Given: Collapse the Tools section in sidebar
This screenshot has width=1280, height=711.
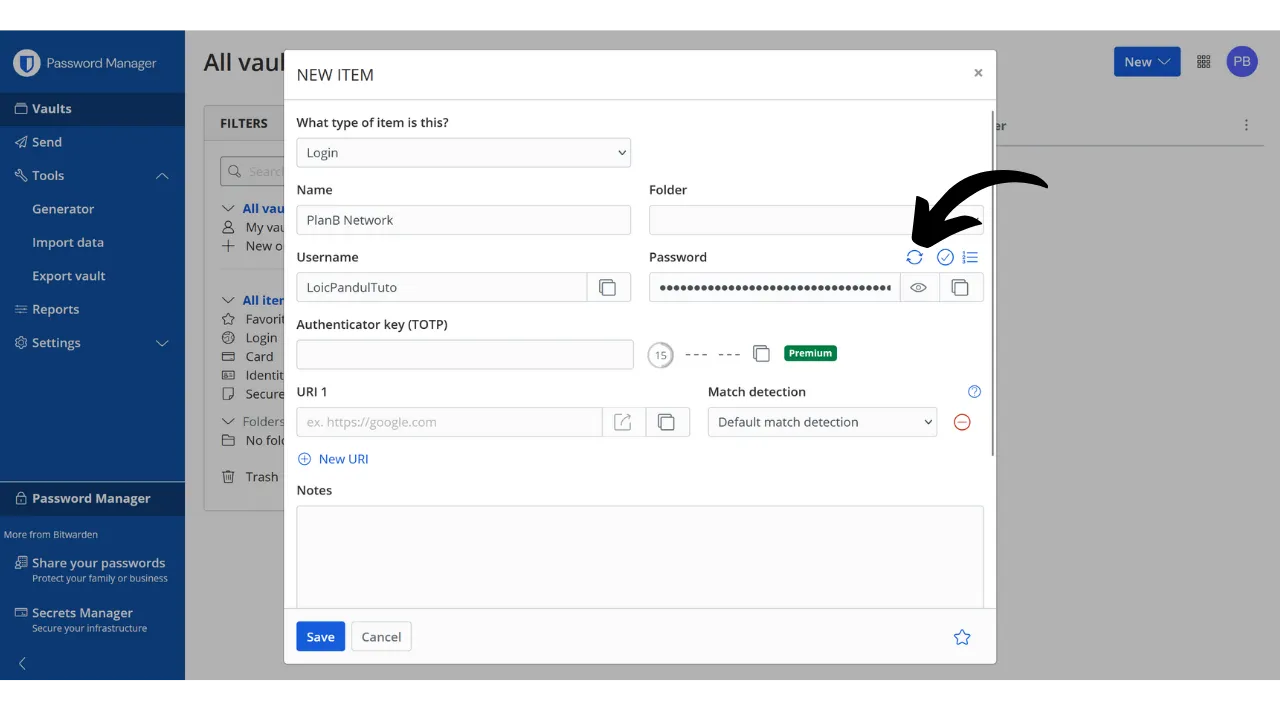Looking at the screenshot, I should pos(162,176).
